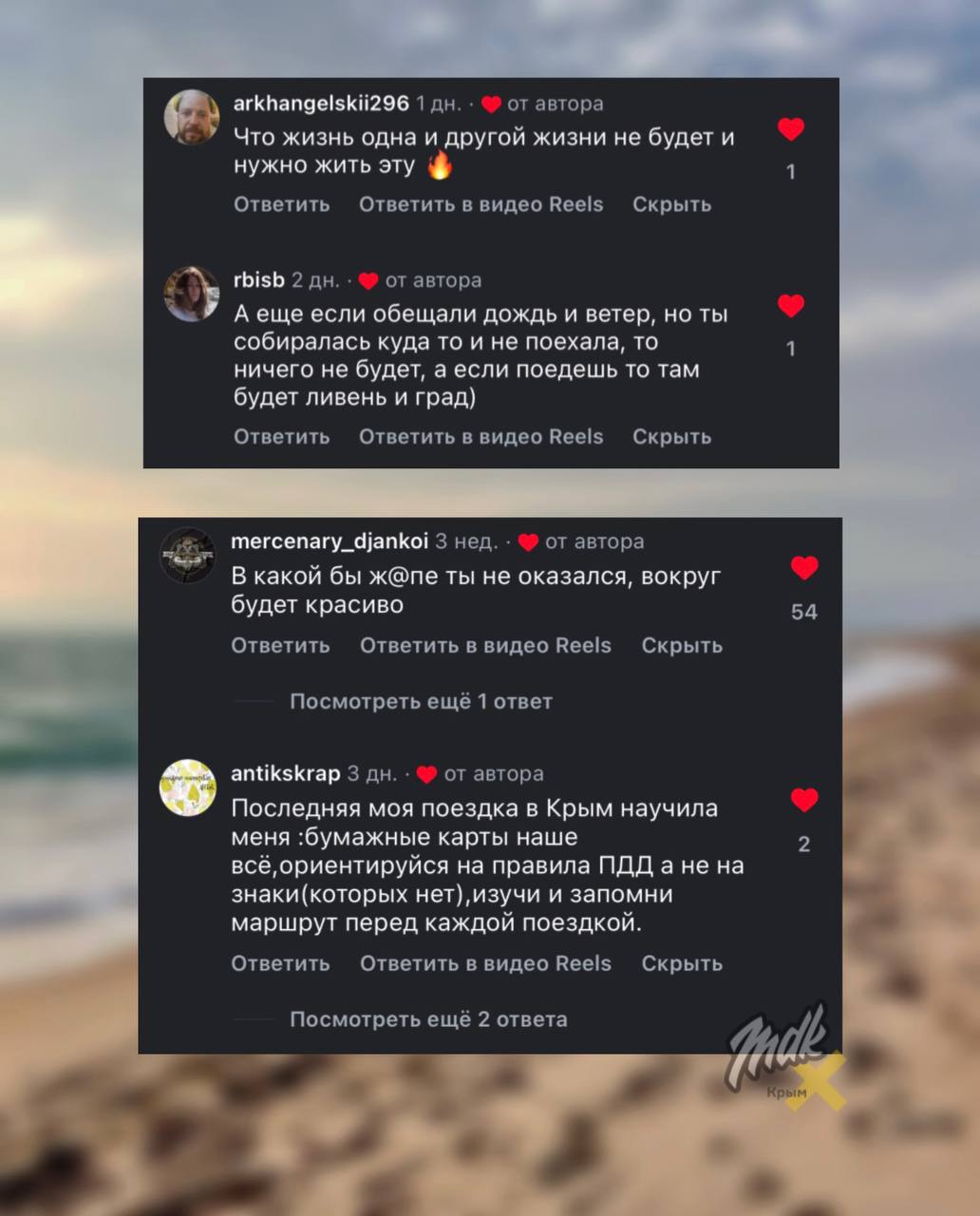The width and height of the screenshot is (980, 1216).
Task: Open rbisb's profile picture
Action: tap(192, 294)
